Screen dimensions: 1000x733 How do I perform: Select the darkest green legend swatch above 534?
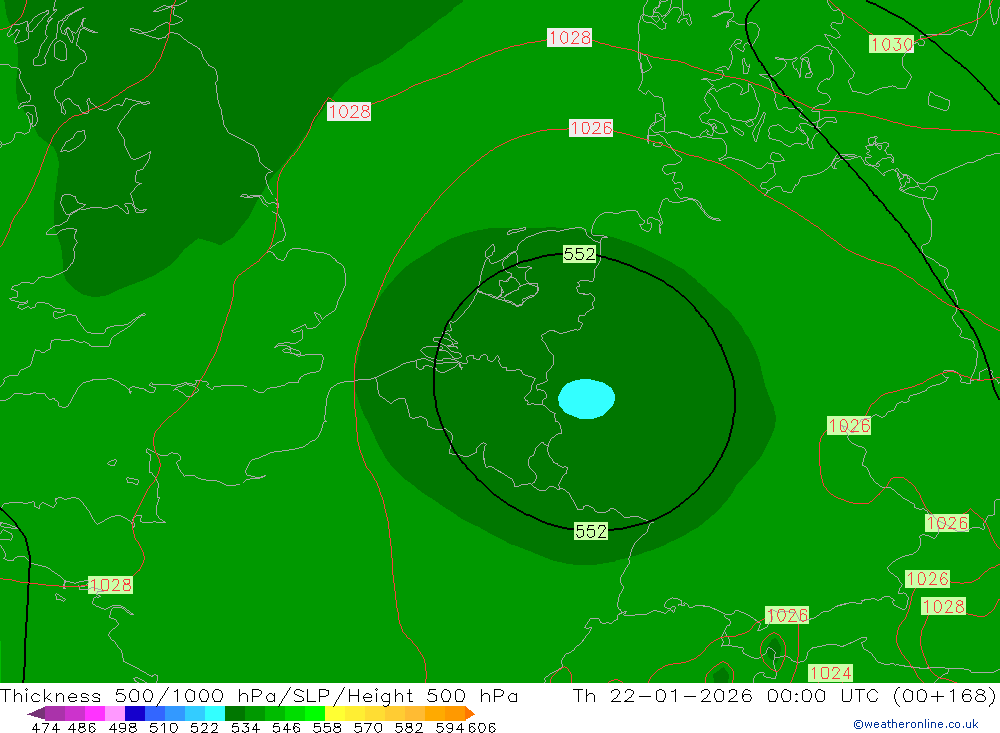coord(235,713)
